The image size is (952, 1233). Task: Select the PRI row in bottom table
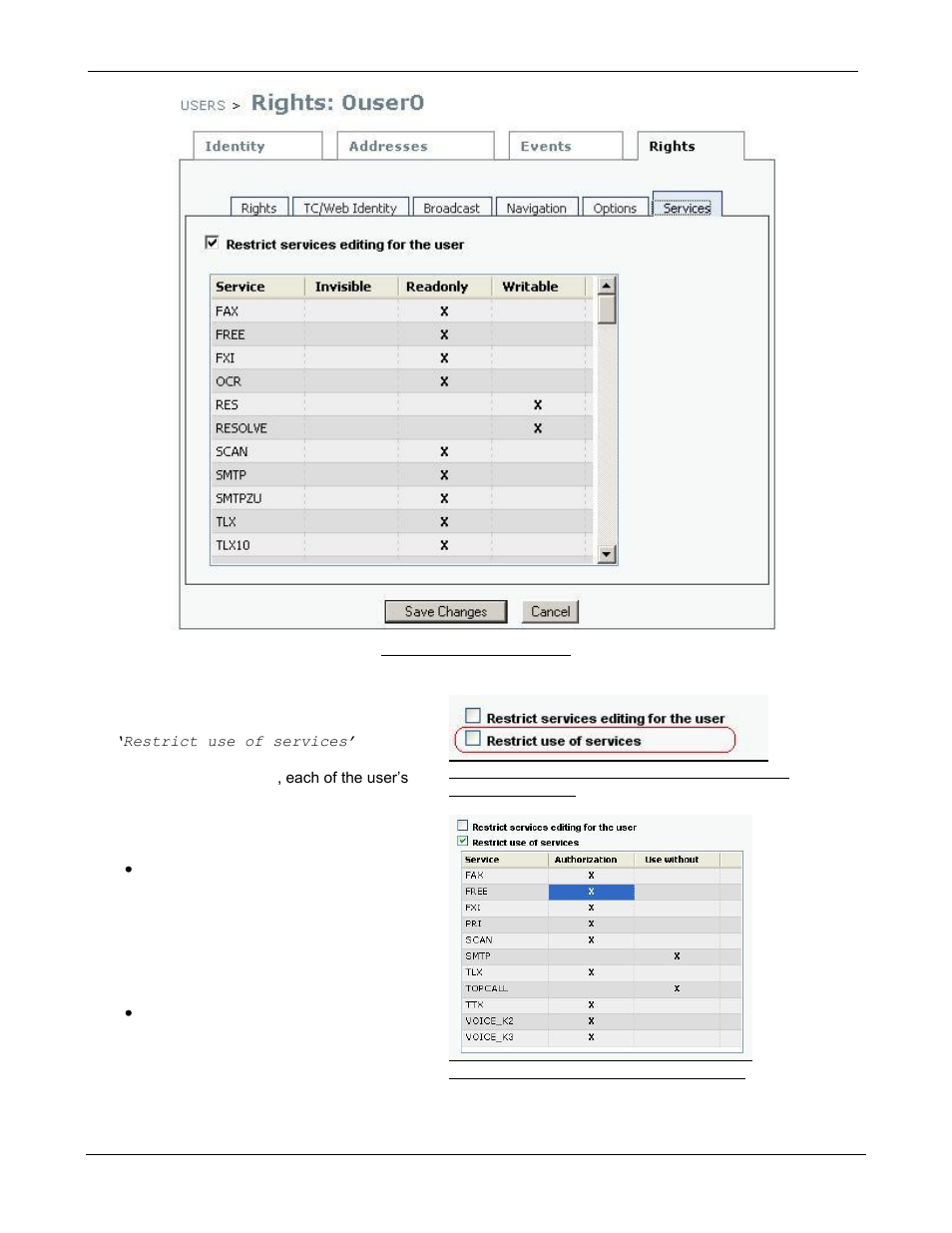[602, 924]
